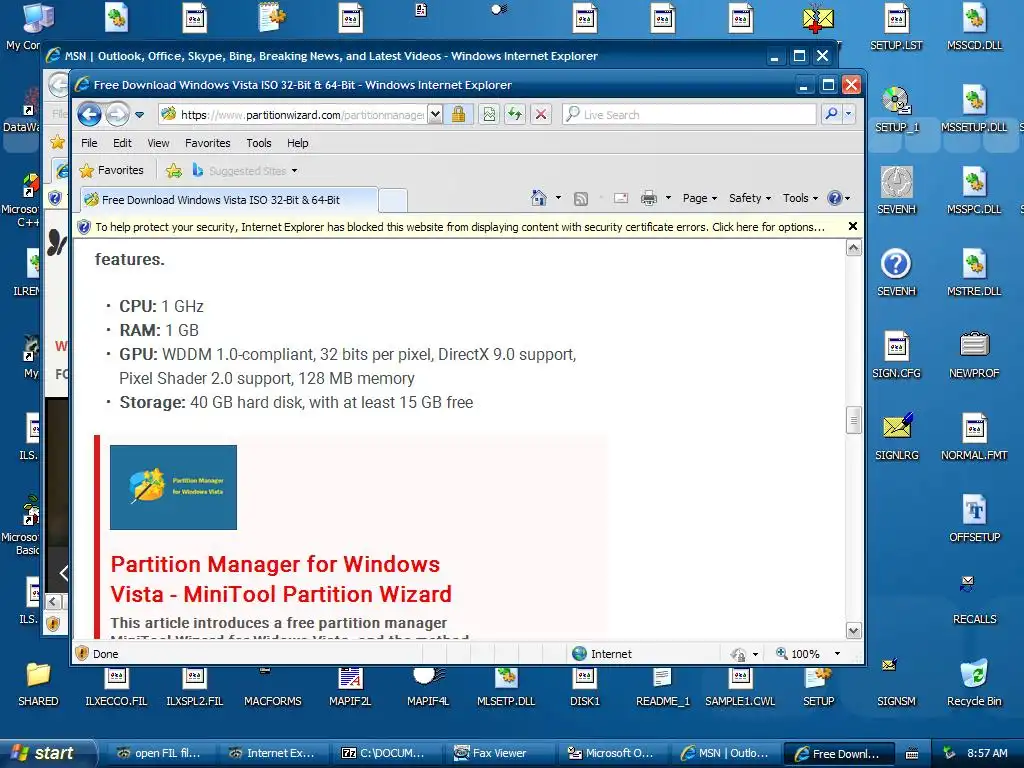Refresh the page with the green arrows

click(515, 115)
